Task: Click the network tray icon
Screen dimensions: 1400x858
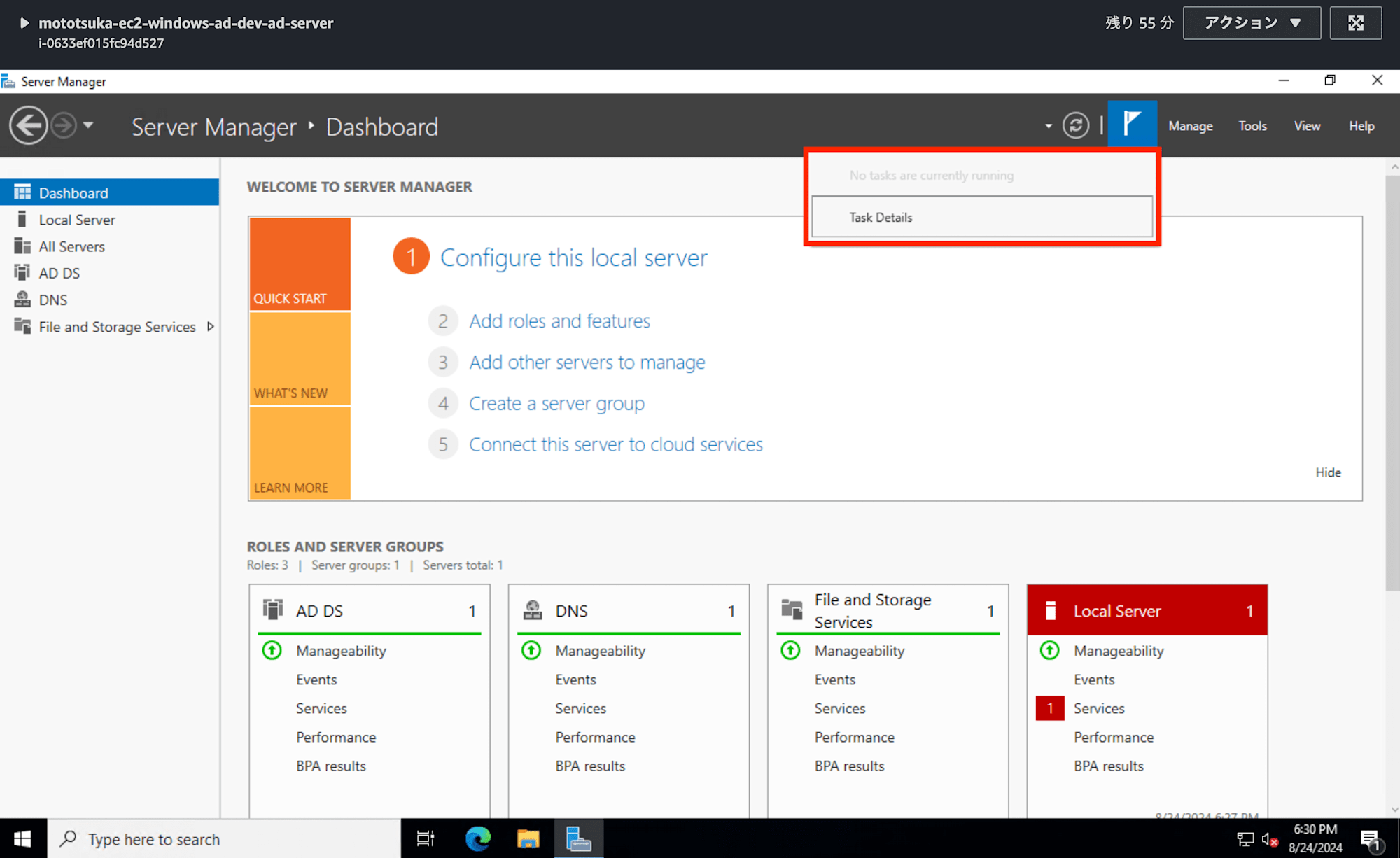Action: pos(1245,838)
